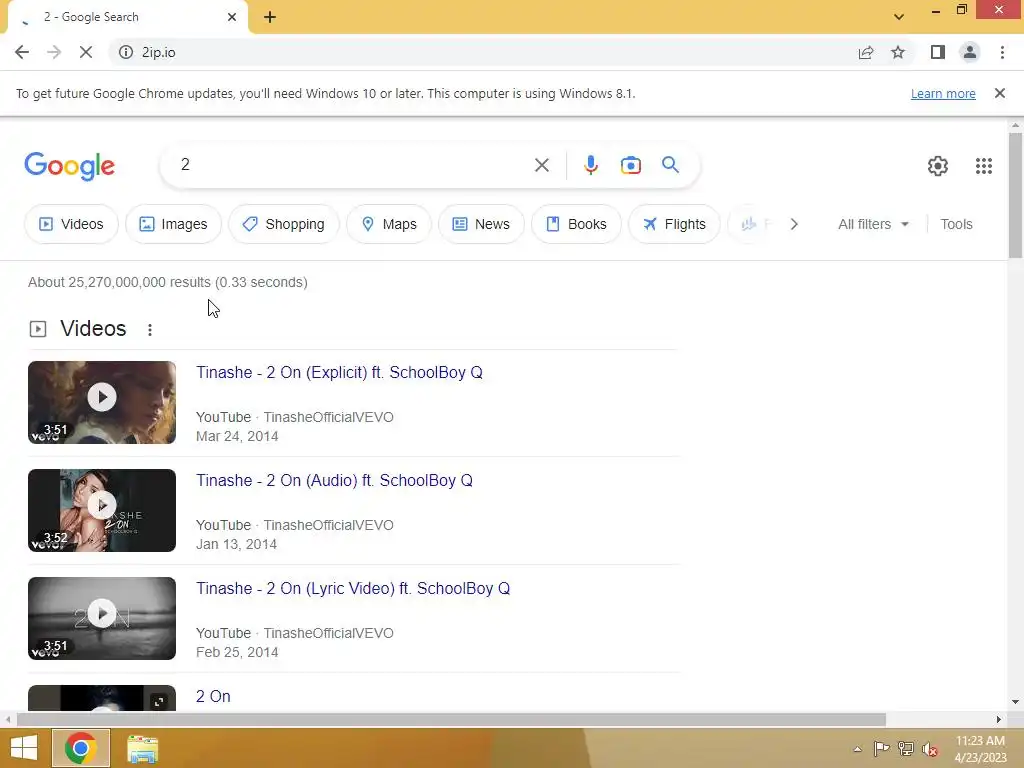Play the 2 On (Lyric Video) thumbnail
This screenshot has width=1024, height=768.
click(102, 618)
